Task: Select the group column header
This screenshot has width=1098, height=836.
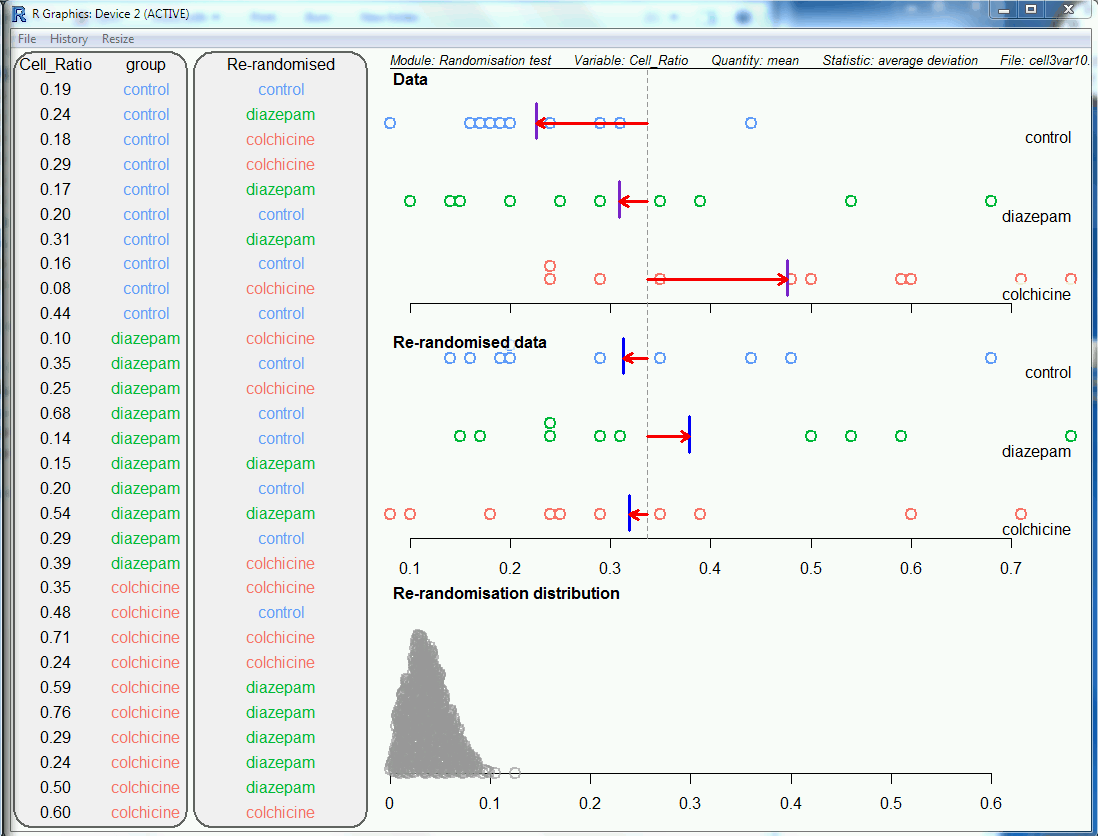Action: (146, 65)
